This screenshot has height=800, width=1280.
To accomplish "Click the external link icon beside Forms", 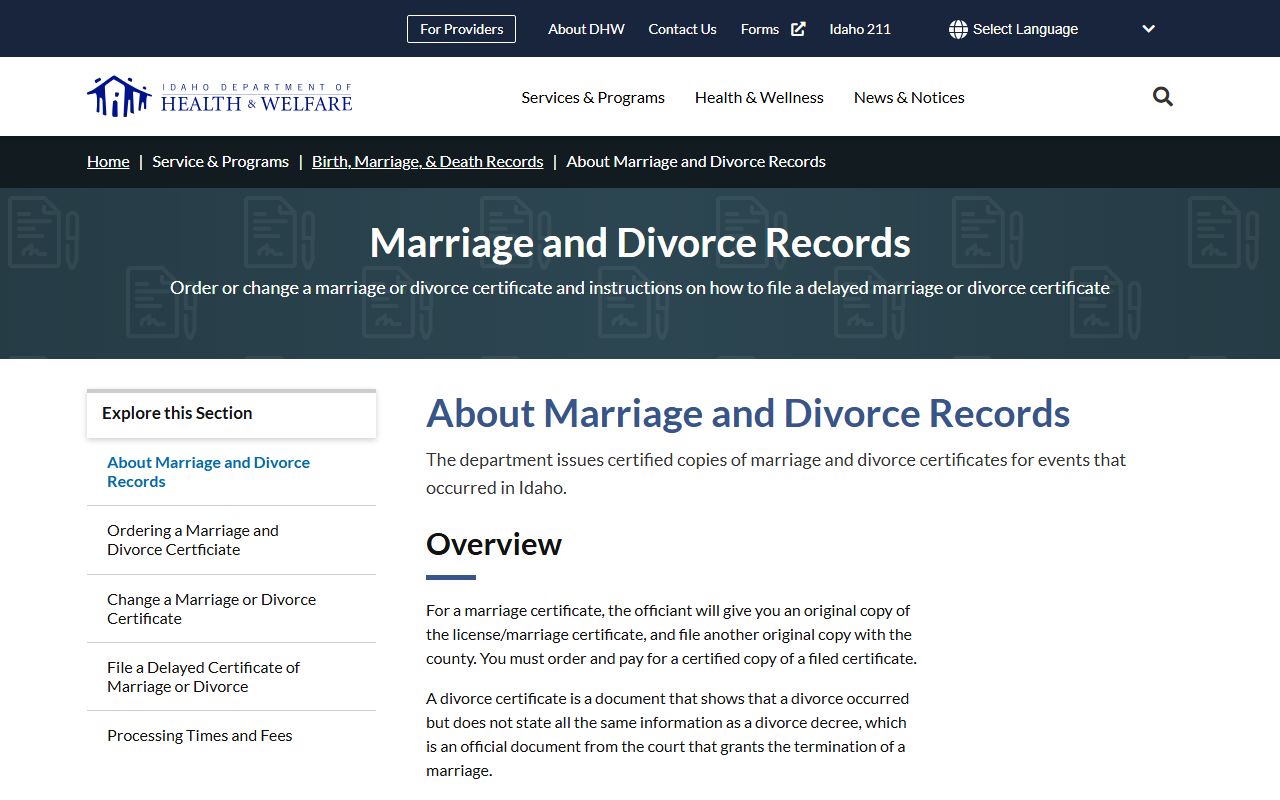I will coord(798,29).
